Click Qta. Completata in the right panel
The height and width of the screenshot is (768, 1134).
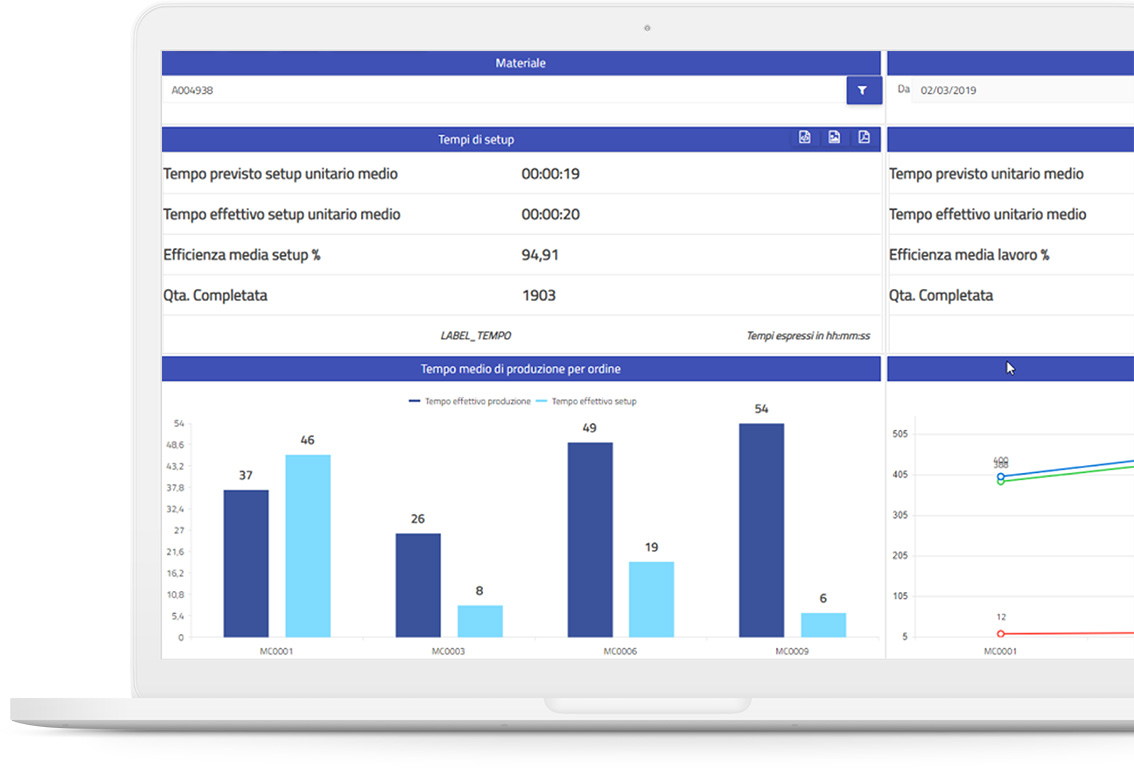pos(941,295)
